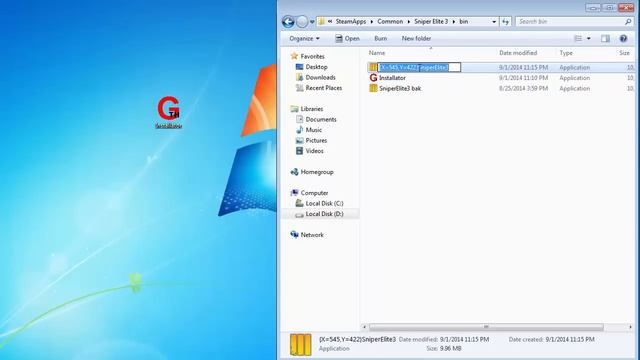Click the horizontal scrollbar thumb
Screen dimensions: 640x360
tap(486, 327)
